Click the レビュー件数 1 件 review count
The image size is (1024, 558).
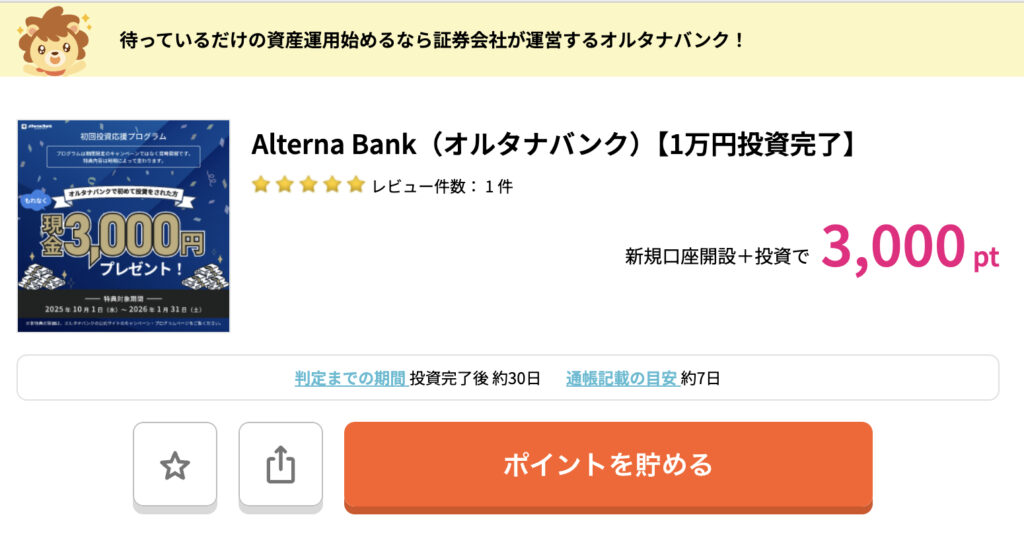[442, 186]
